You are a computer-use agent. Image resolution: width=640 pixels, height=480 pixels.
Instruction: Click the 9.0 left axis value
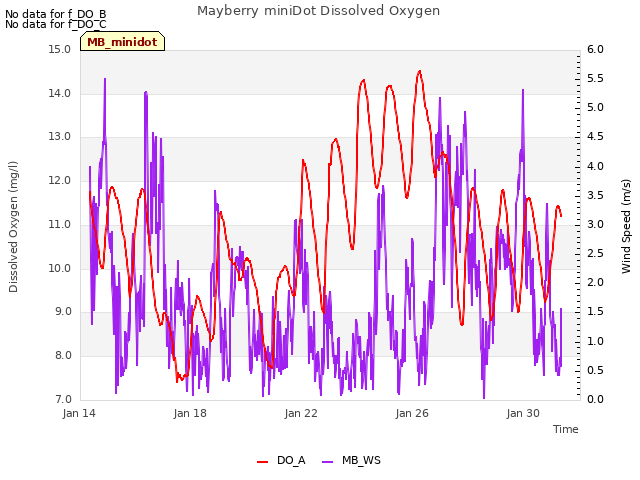click(x=62, y=312)
